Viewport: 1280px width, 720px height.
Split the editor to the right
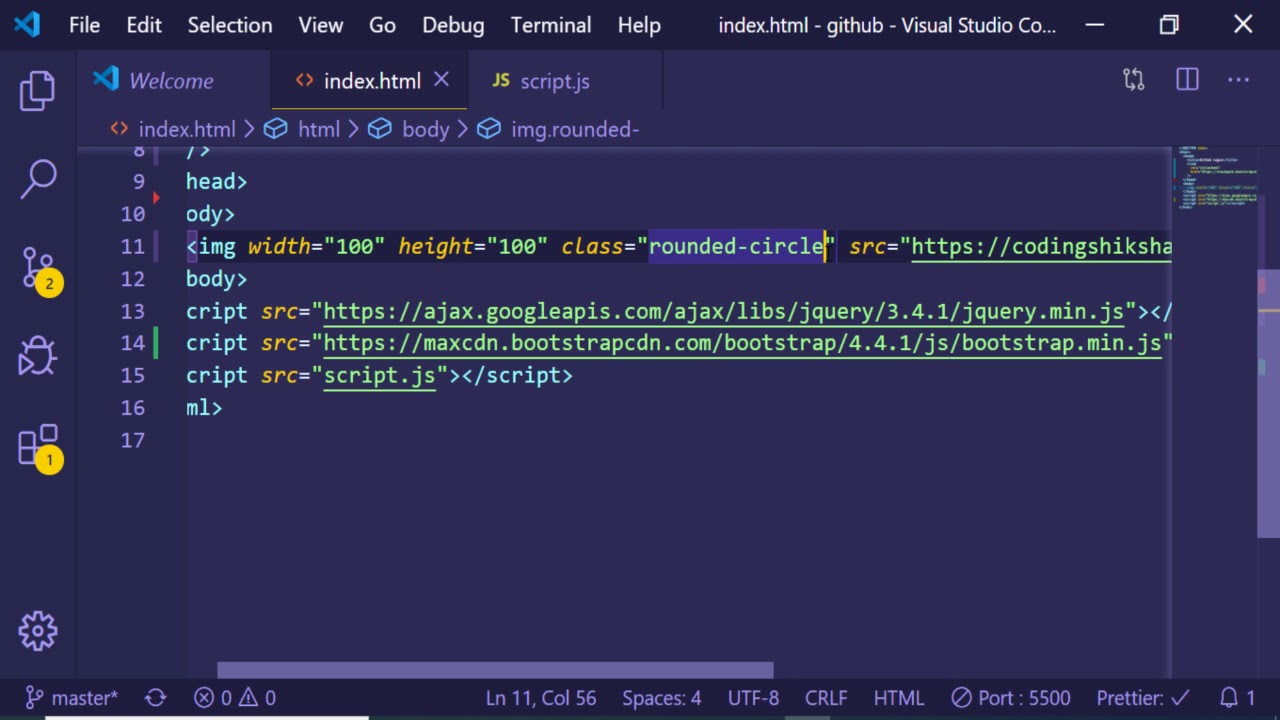(x=1187, y=80)
